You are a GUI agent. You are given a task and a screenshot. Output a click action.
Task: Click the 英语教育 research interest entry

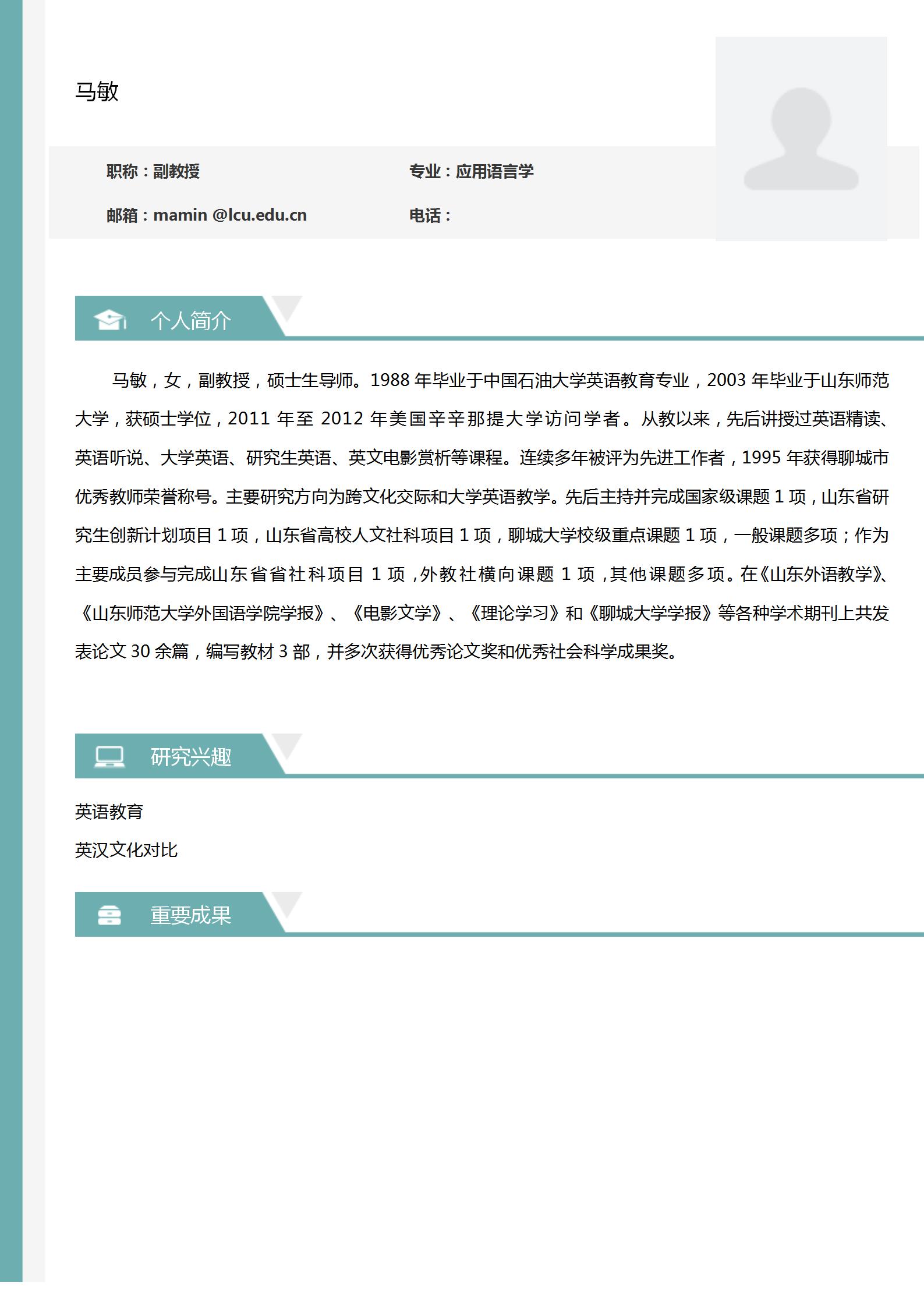pos(109,812)
